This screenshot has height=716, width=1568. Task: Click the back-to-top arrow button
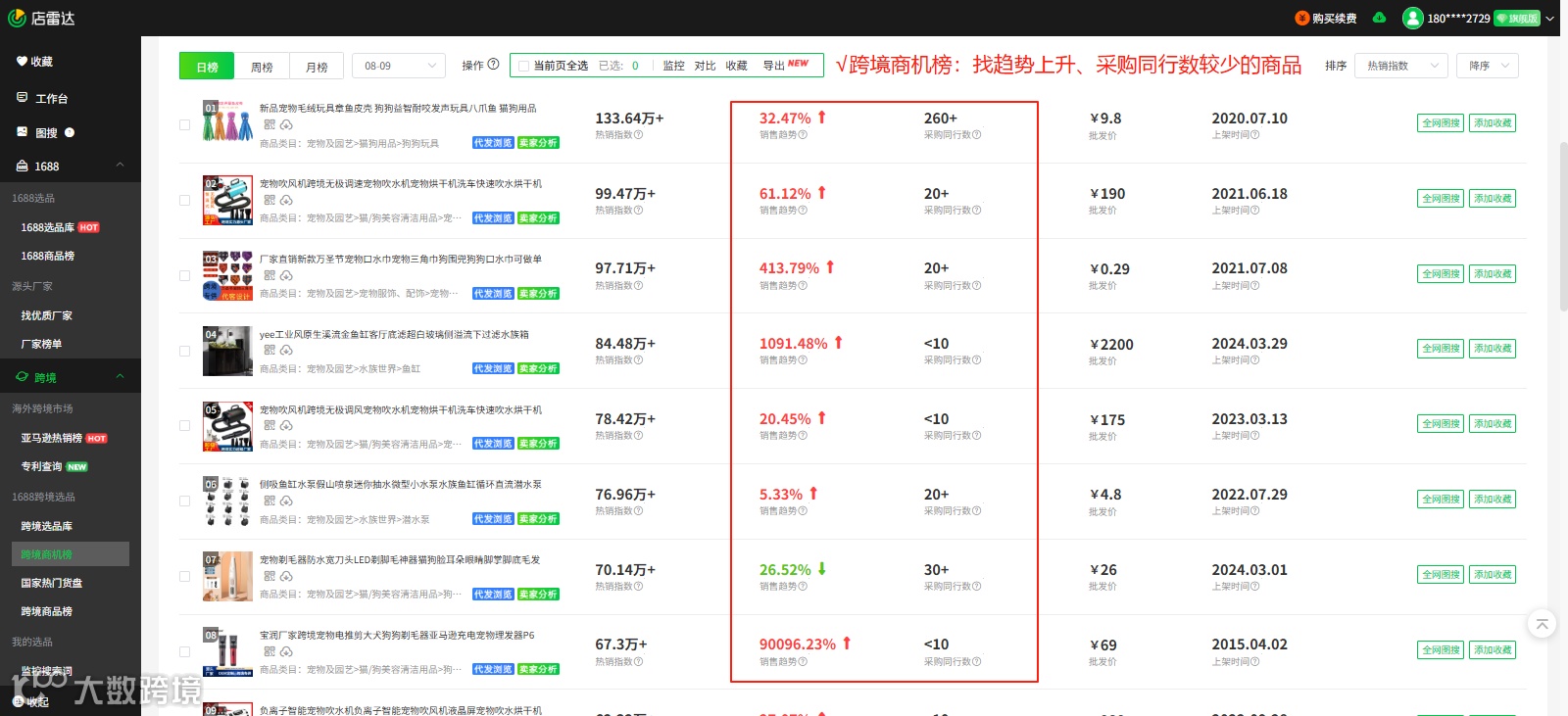[x=1542, y=624]
